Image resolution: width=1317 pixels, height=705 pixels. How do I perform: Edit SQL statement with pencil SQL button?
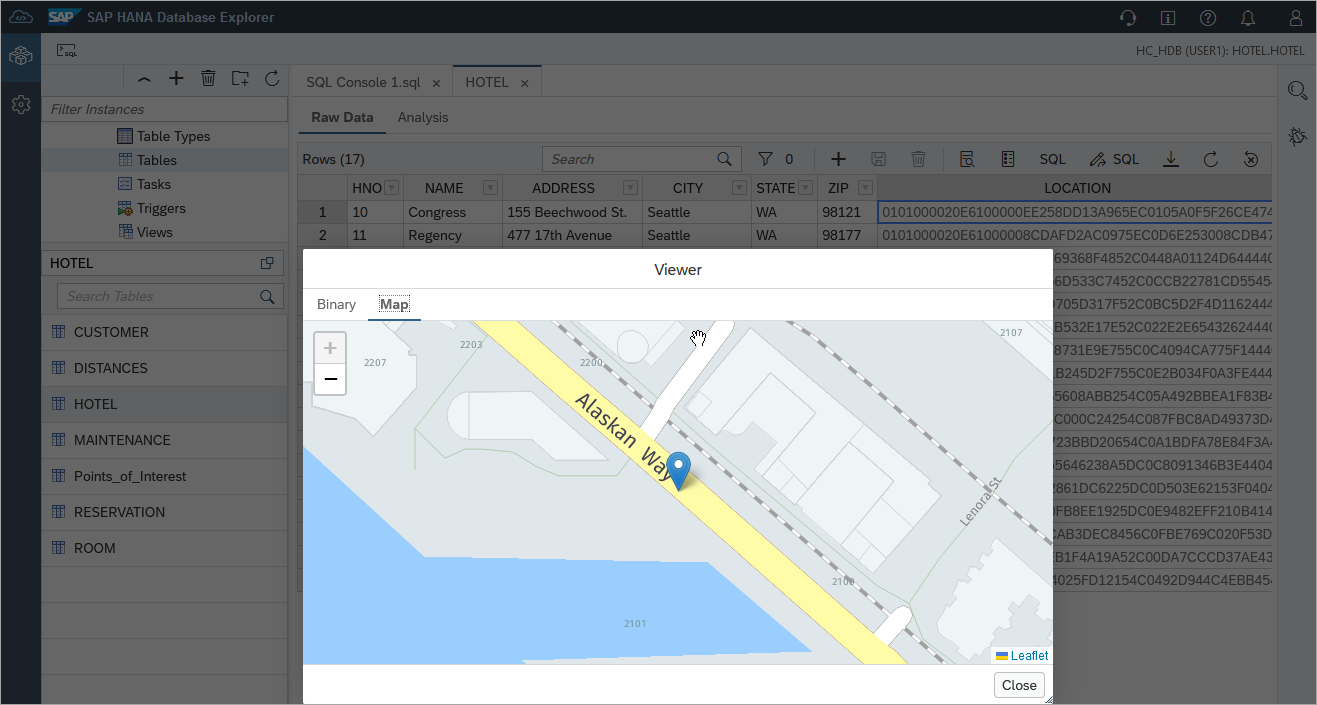[1114, 159]
